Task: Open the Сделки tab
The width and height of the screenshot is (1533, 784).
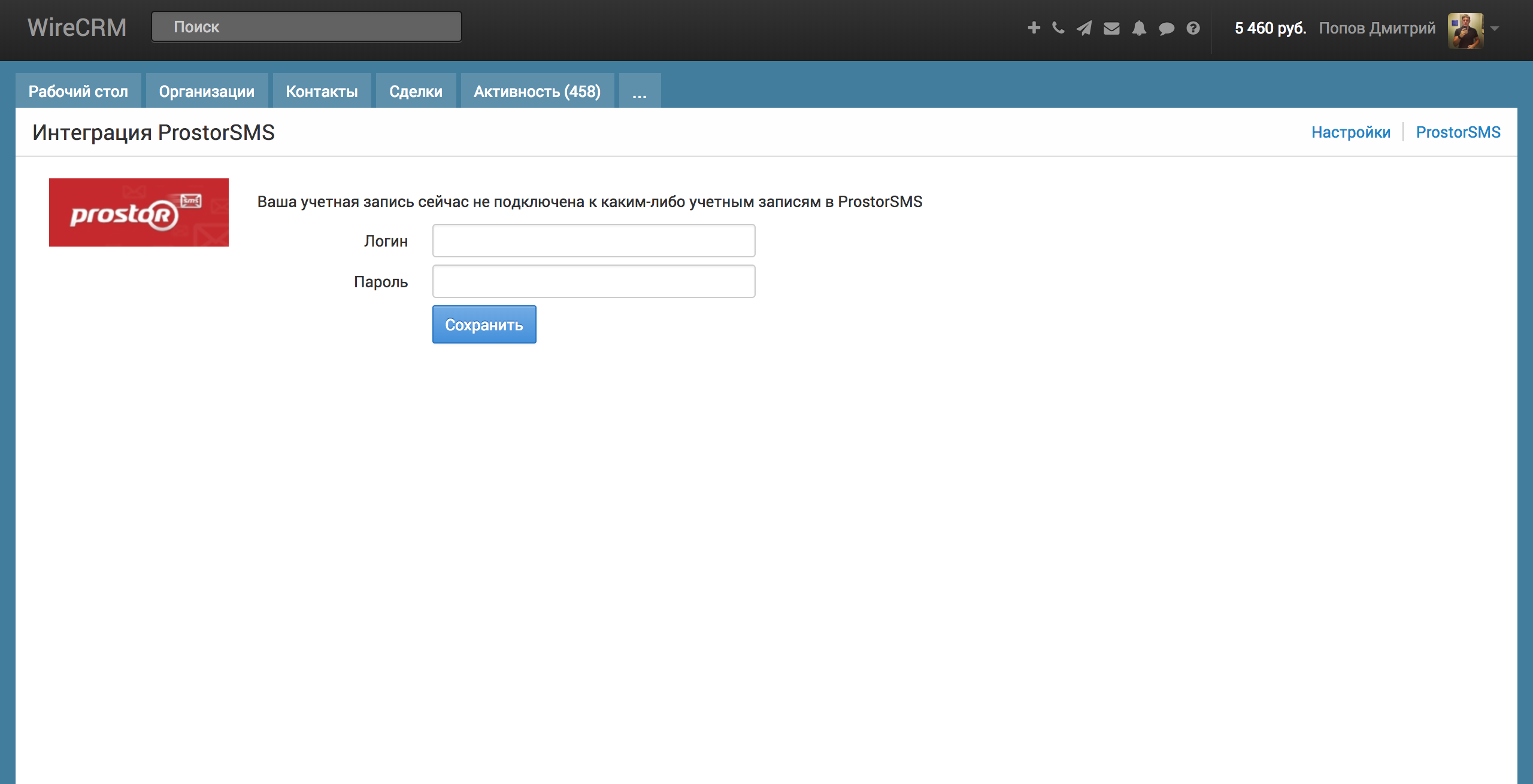Action: pos(416,91)
